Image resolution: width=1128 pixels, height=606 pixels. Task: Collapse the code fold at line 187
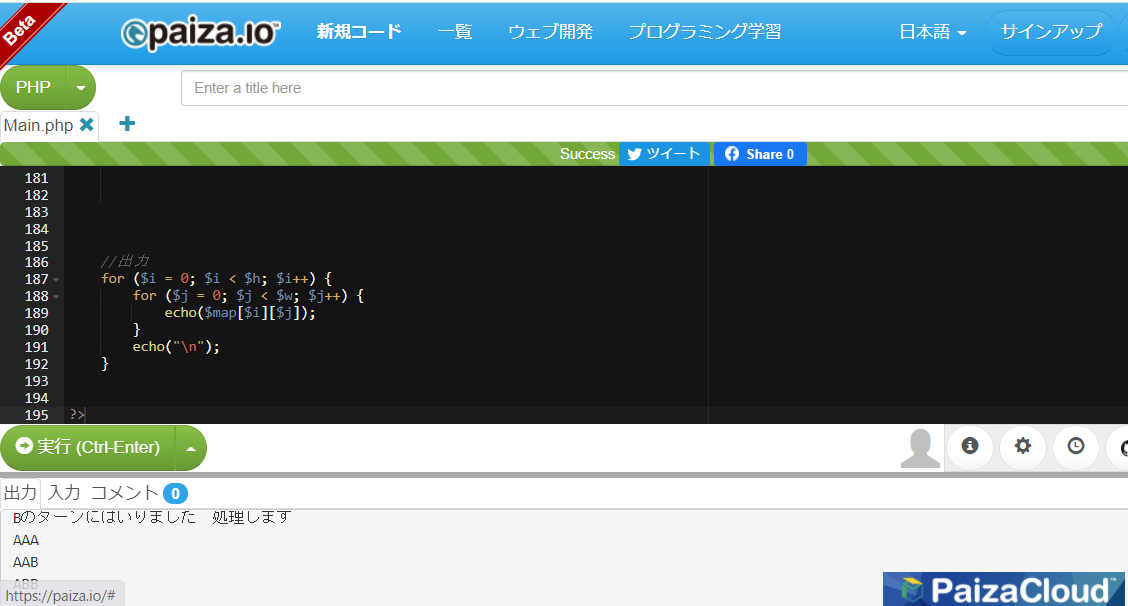point(56,279)
